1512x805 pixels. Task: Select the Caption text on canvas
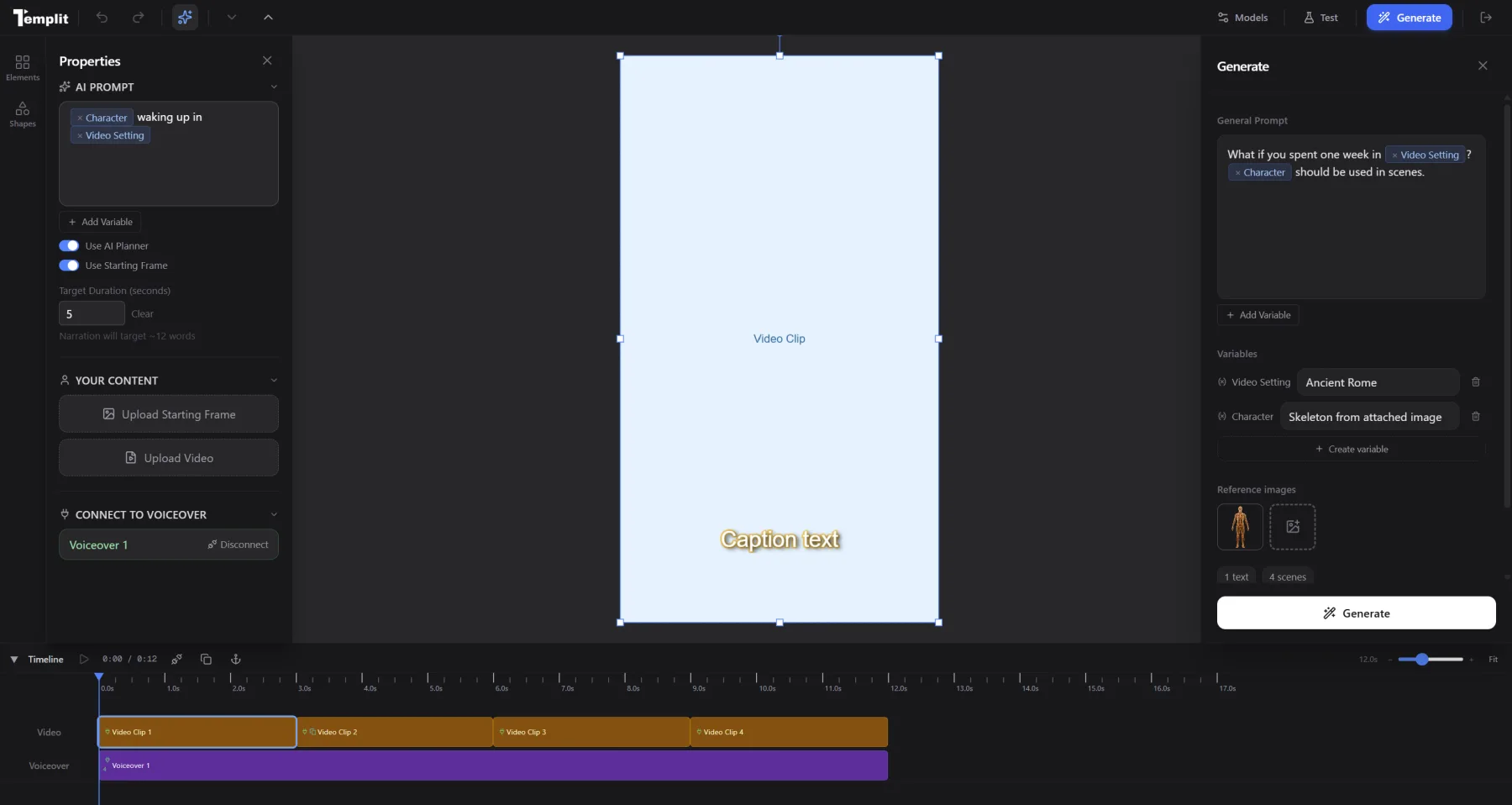(780, 539)
